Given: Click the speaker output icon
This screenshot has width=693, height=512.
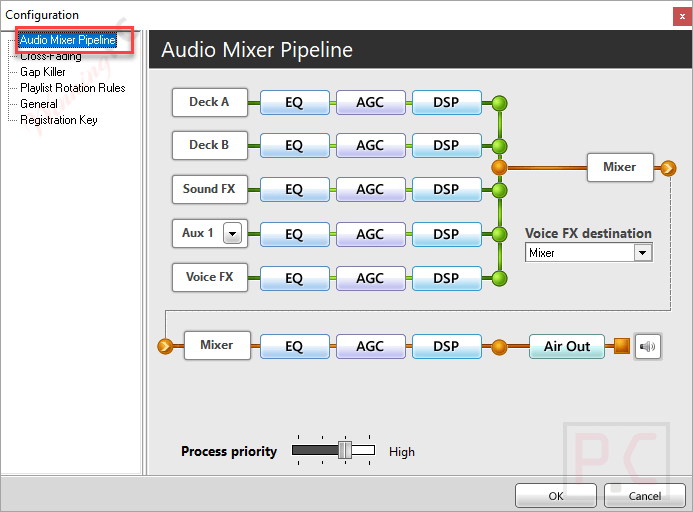Looking at the screenshot, I should pos(647,346).
